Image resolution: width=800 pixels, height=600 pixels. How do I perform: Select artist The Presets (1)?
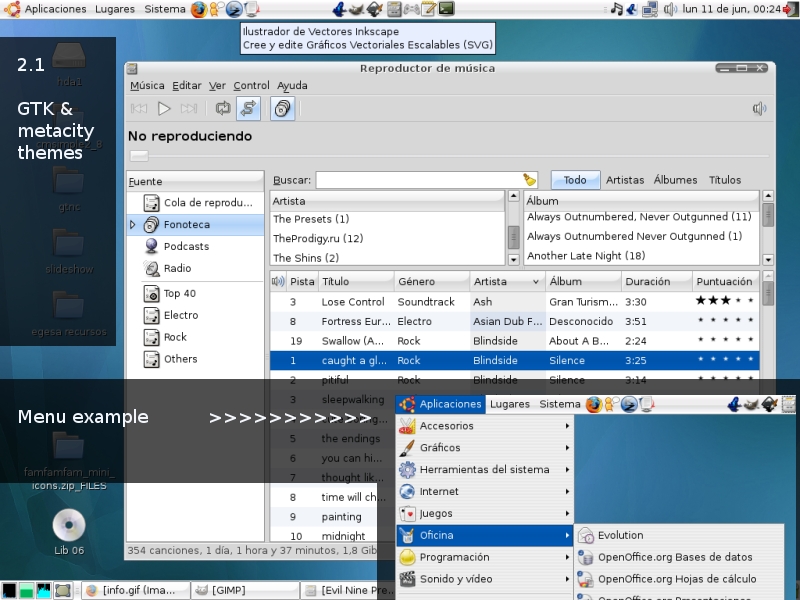tap(388, 219)
